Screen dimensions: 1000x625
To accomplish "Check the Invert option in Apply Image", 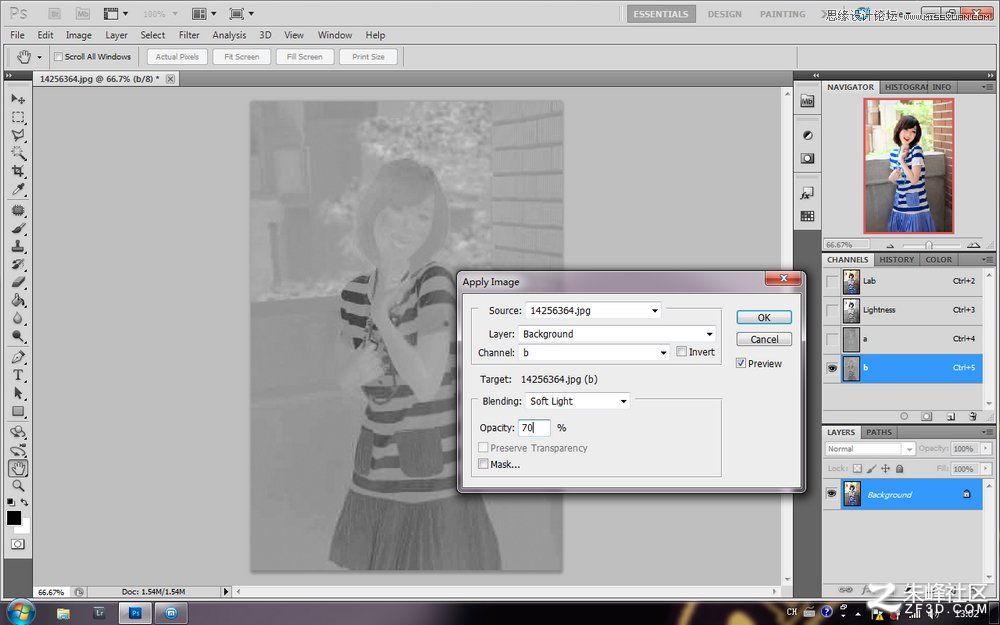I will pos(681,351).
